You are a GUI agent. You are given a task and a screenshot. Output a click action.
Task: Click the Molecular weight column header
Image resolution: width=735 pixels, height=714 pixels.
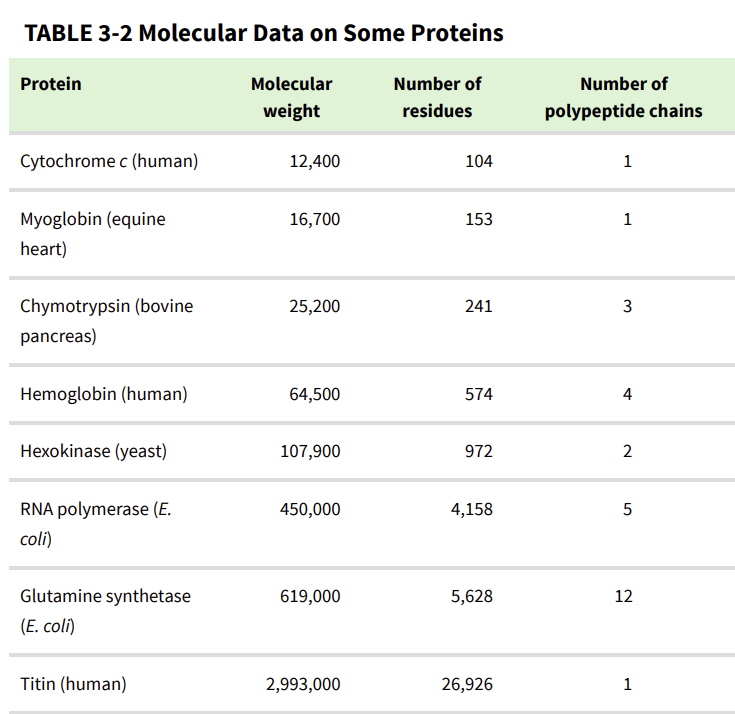tap(292, 97)
